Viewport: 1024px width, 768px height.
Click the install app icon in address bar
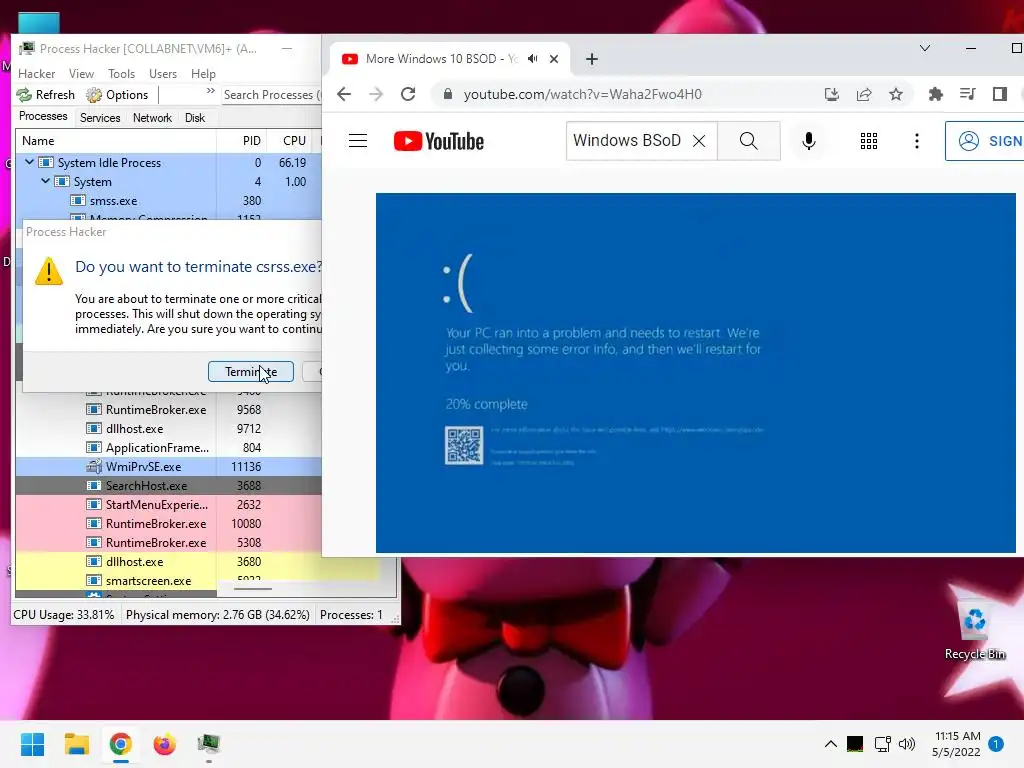click(831, 94)
